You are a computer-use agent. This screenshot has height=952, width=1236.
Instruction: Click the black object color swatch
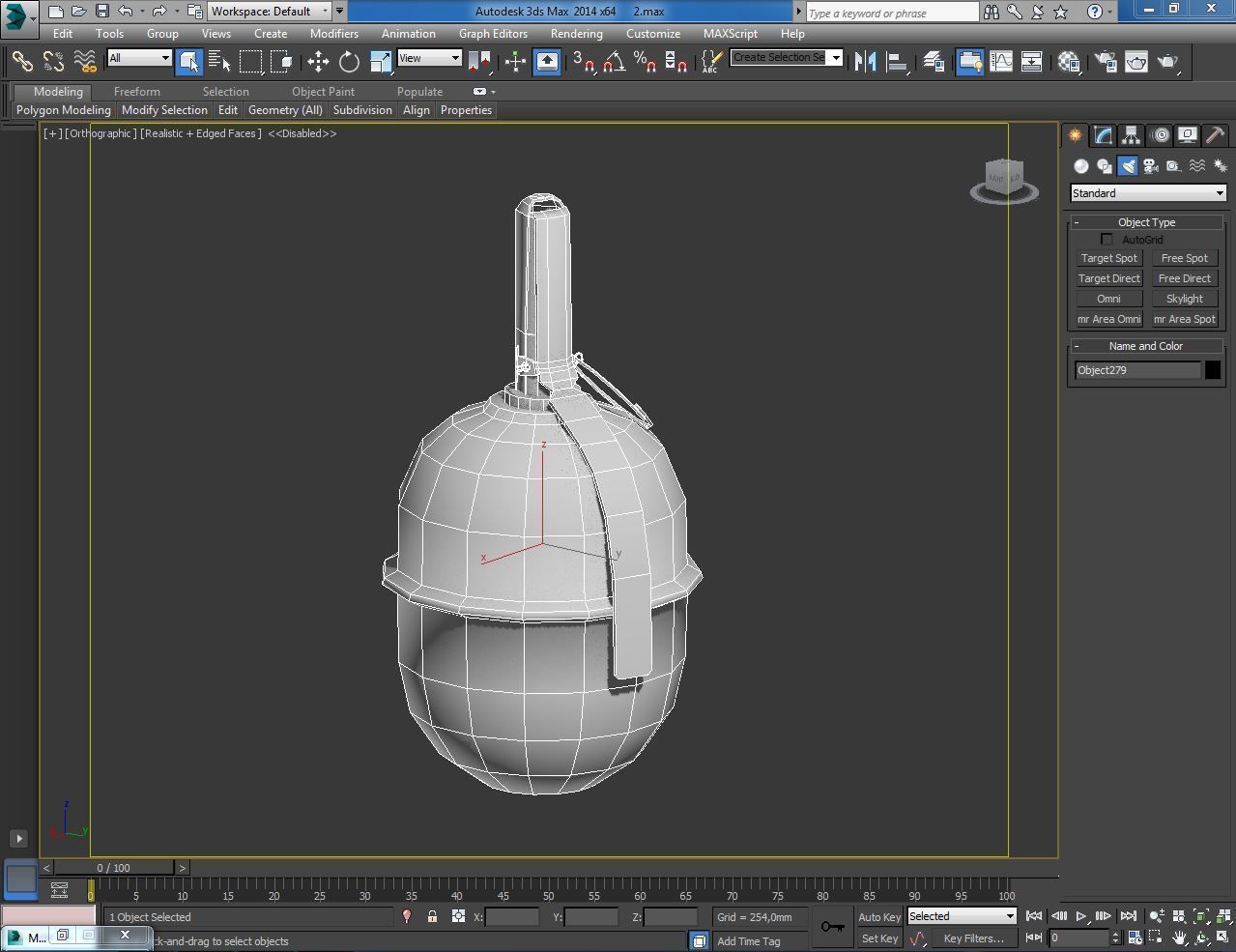click(x=1212, y=370)
